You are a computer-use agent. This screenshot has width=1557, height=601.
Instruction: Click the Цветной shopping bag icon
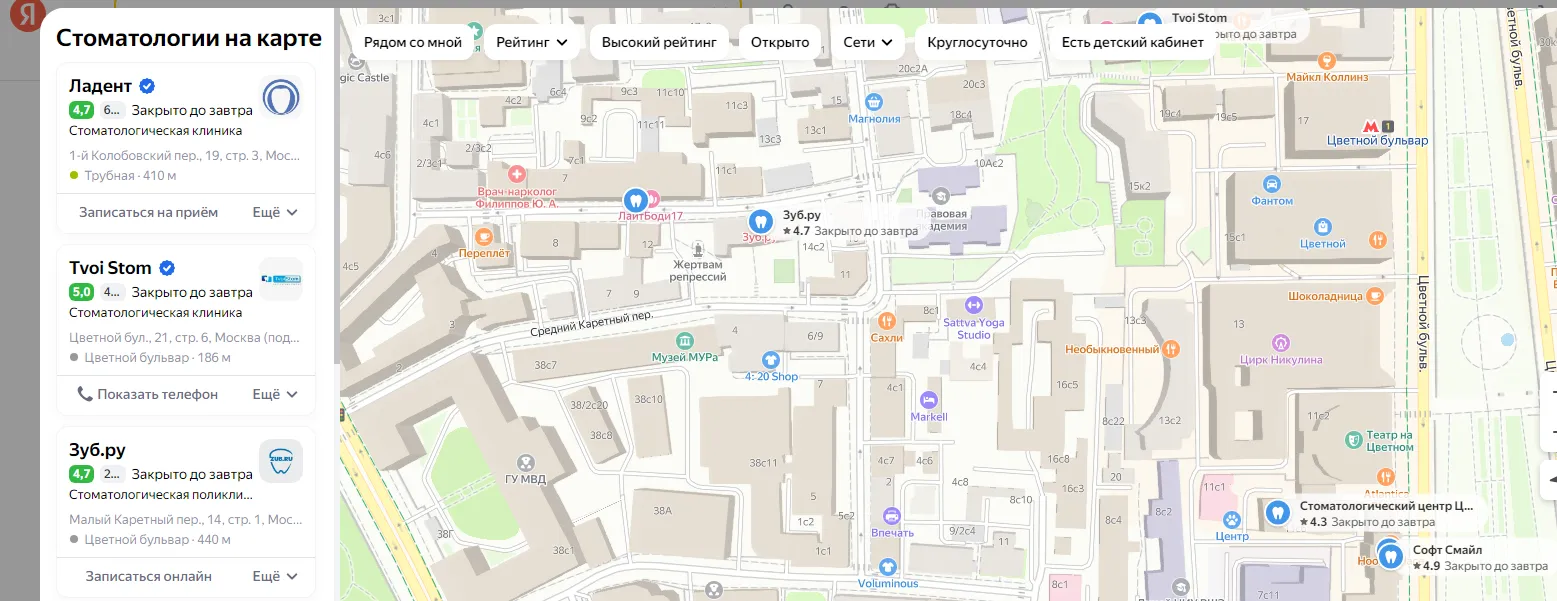1323,227
